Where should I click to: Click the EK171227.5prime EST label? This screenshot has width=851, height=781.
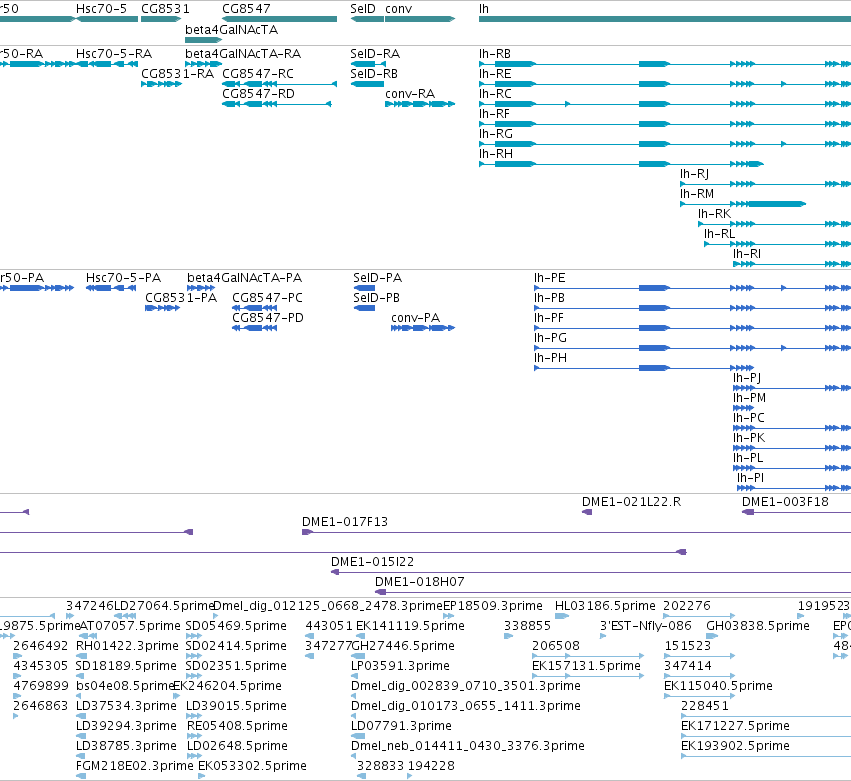coord(735,726)
